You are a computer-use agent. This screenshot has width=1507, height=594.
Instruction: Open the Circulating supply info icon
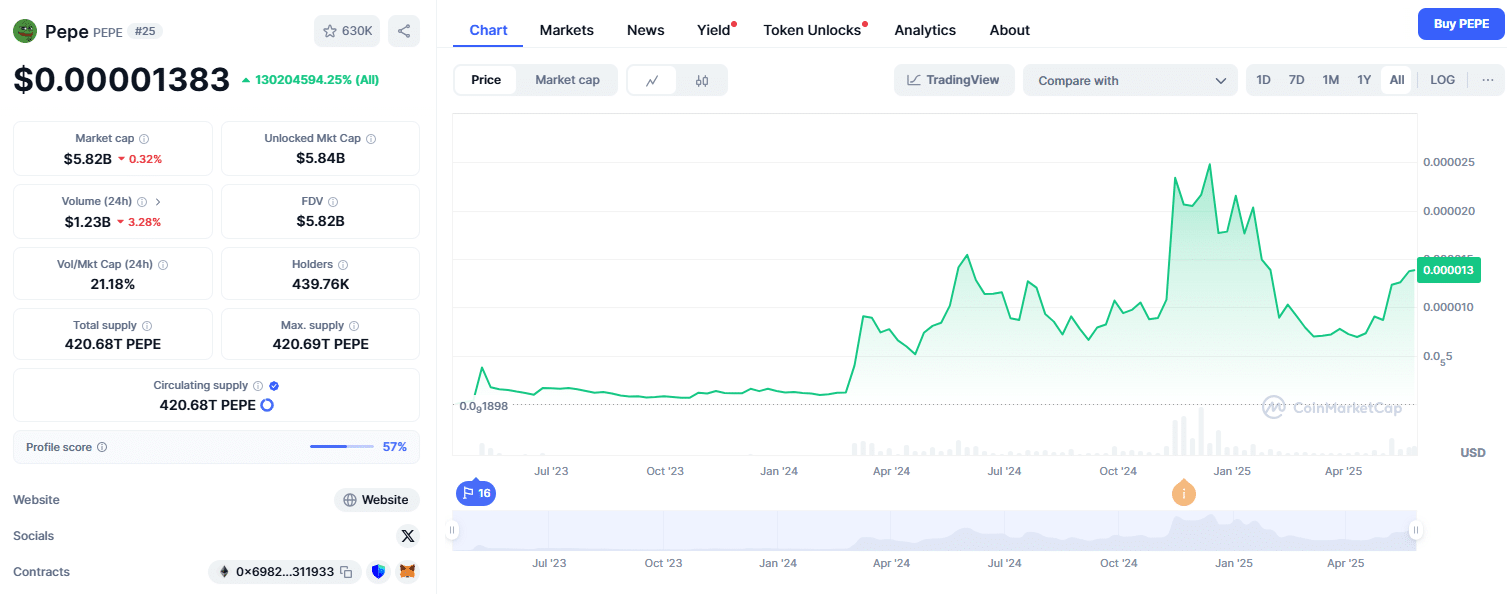tap(258, 386)
